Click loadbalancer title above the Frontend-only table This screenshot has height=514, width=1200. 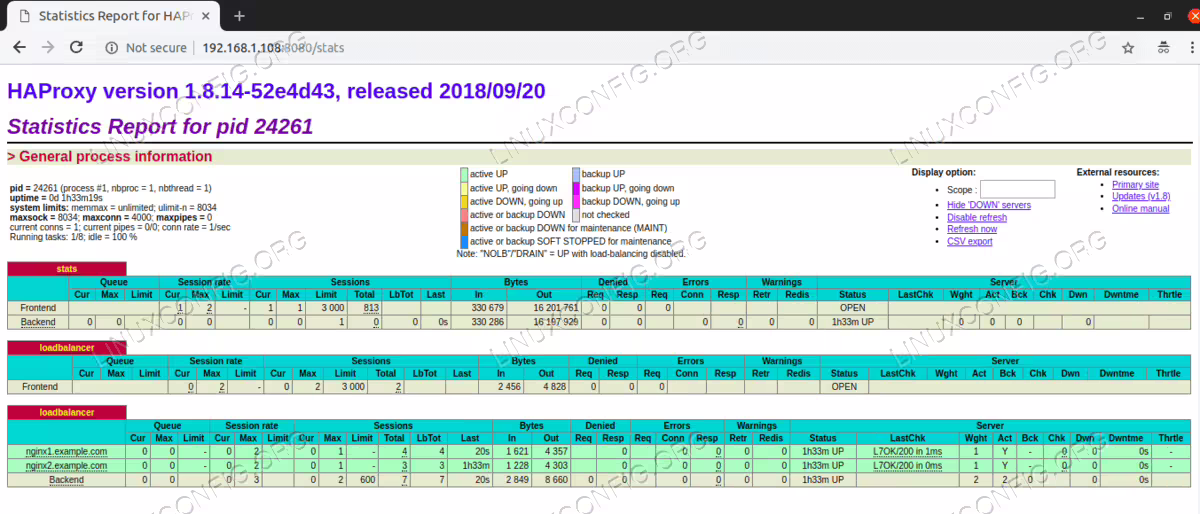coord(66,347)
